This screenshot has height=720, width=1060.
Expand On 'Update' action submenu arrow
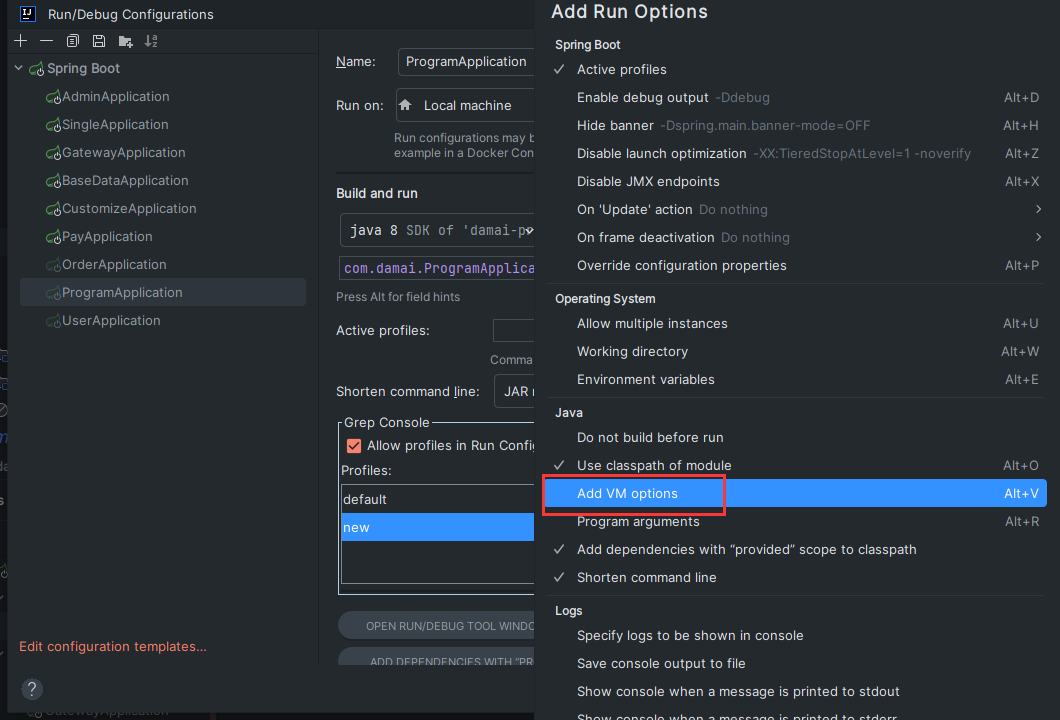pos(1038,210)
